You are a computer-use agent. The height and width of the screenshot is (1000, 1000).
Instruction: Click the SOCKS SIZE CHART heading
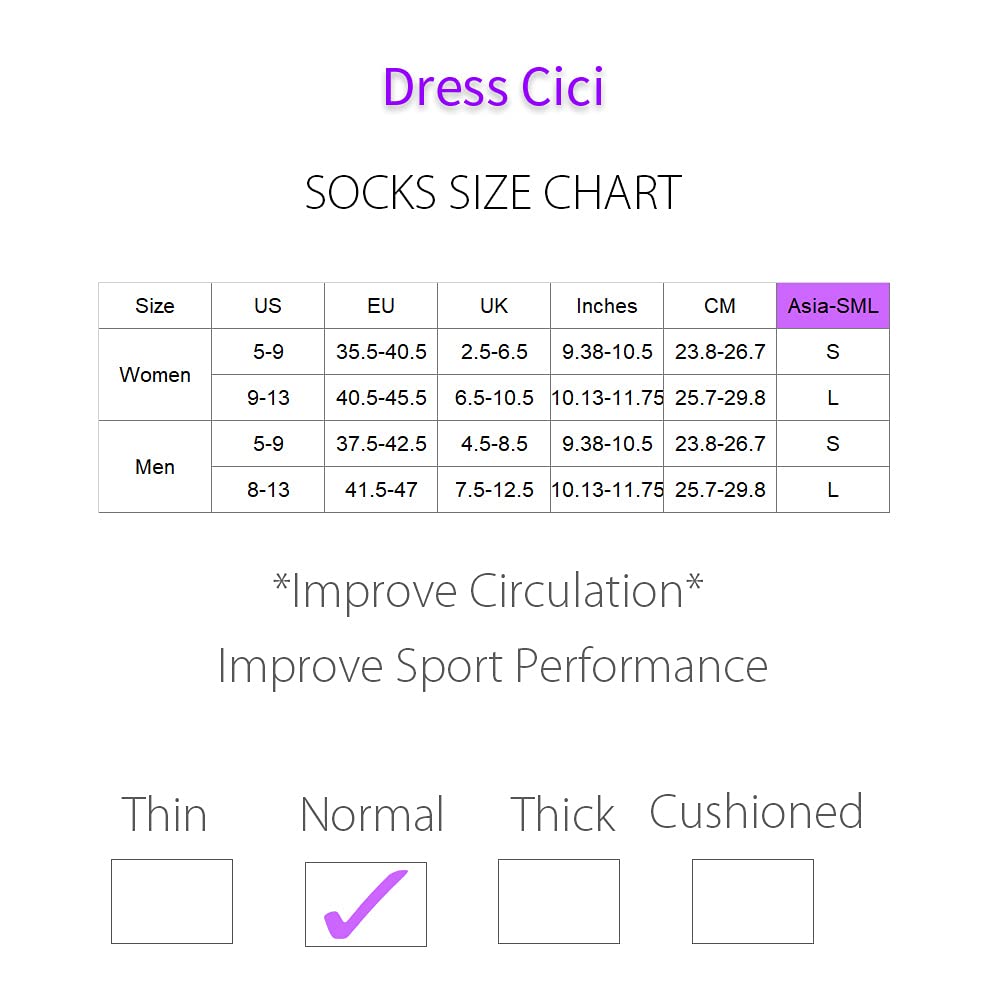493,193
